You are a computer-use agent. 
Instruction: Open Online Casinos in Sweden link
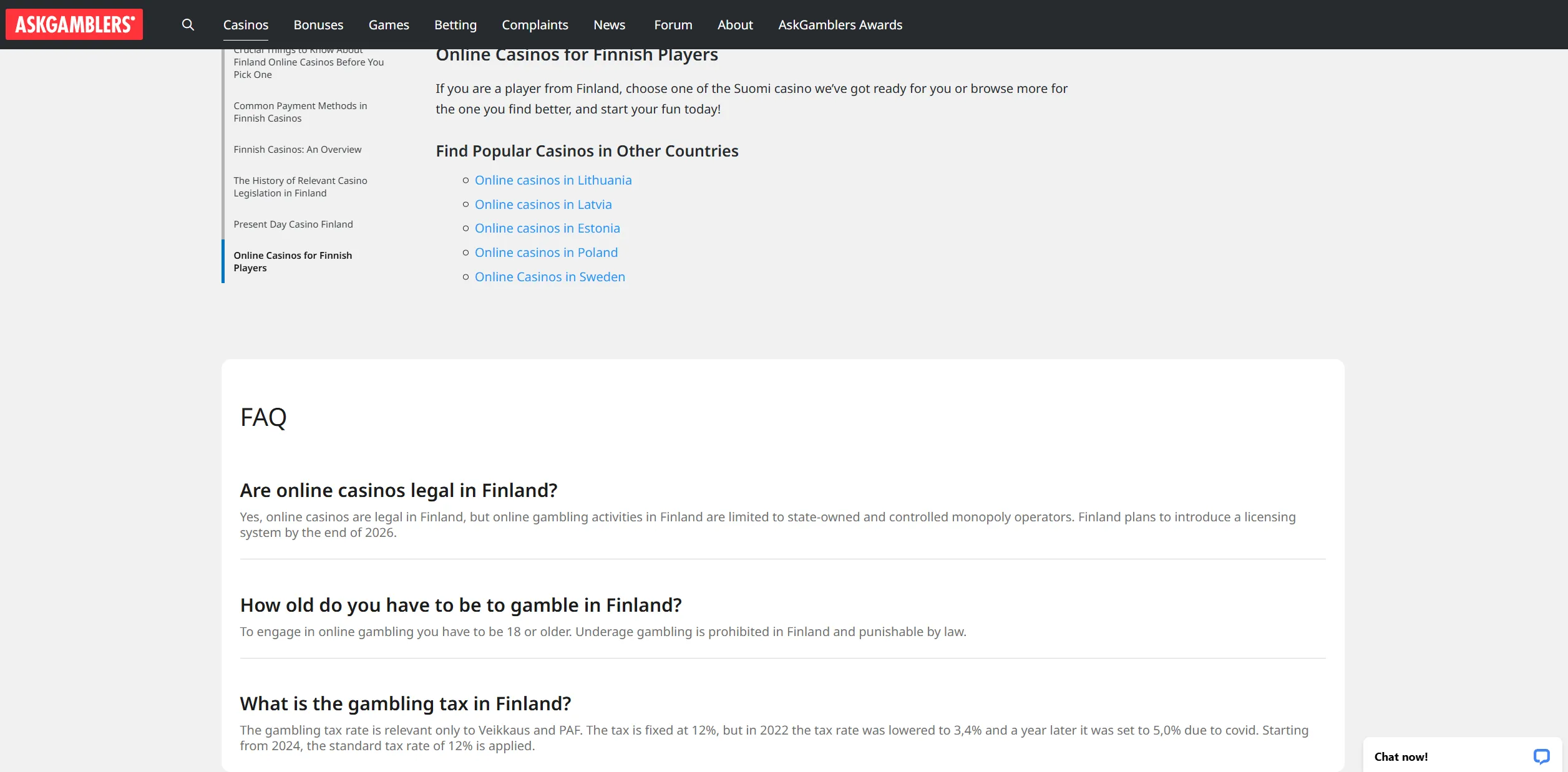(550, 277)
